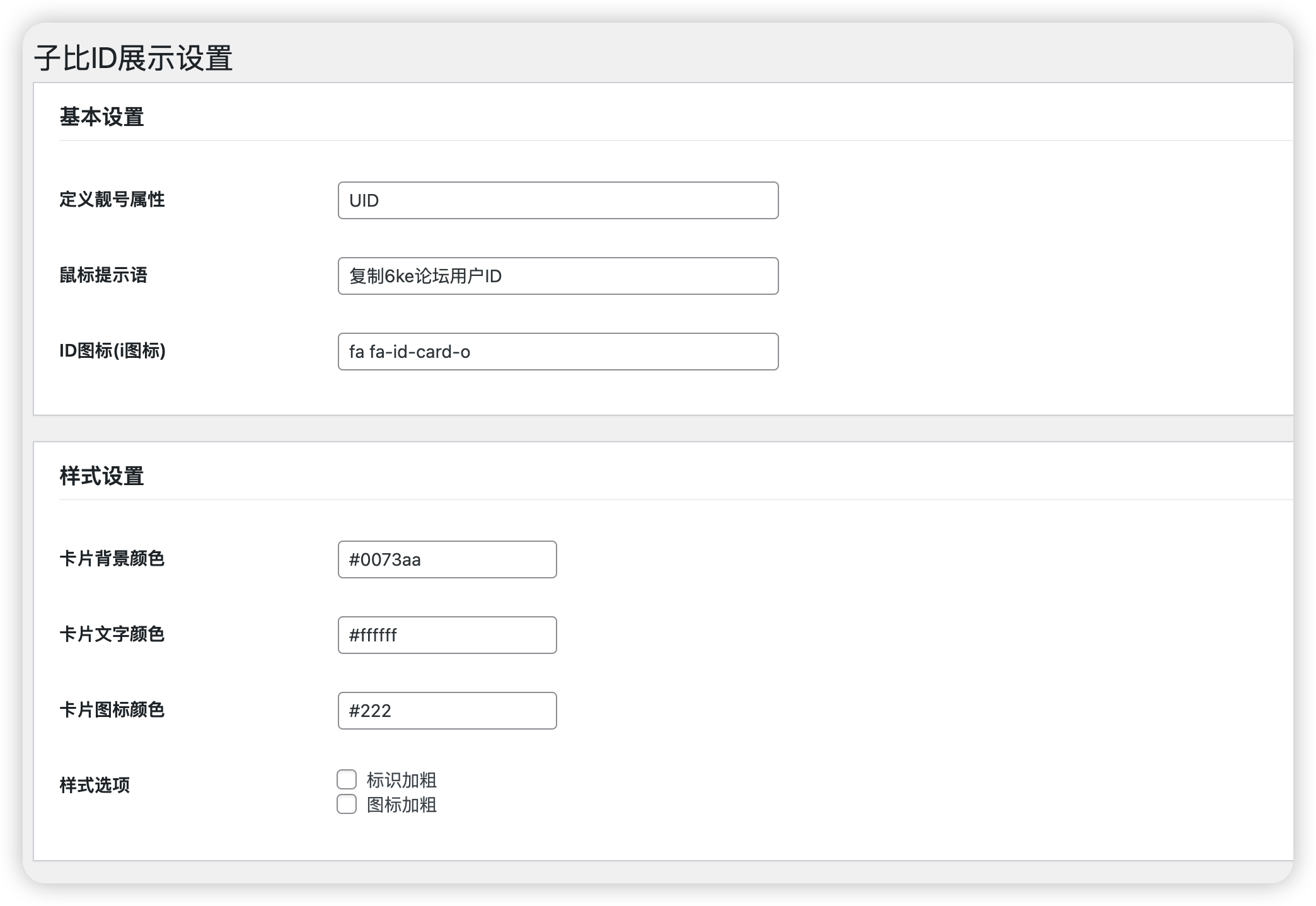Click the 卡片文字颜色 field label

coord(112,634)
